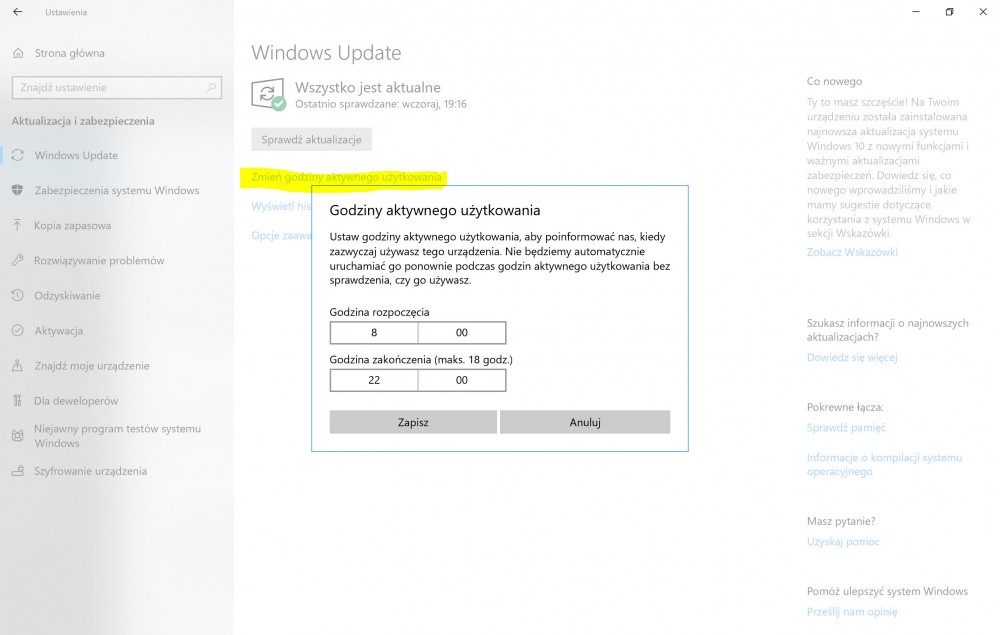Click the shield icon for Zabezpieczenia systemu Windows

18,190
